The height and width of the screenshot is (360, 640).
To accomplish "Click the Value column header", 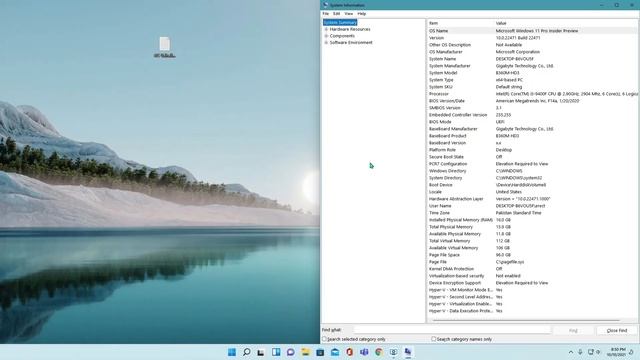I will click(567, 23).
